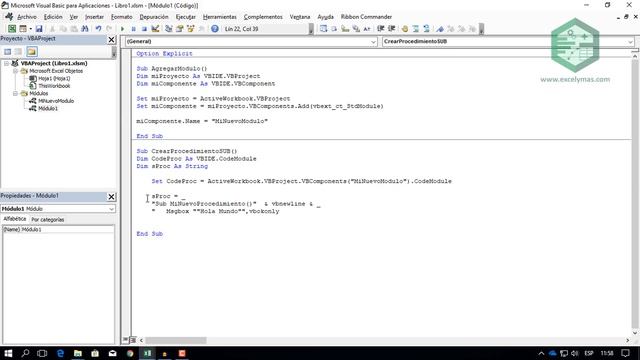
Task: Click Toggle Folders icon in Project panel
Action: coord(32,51)
